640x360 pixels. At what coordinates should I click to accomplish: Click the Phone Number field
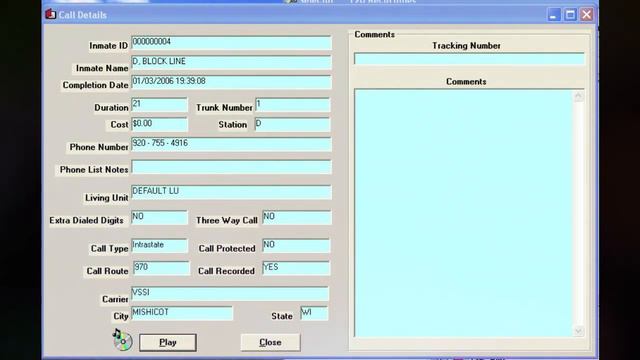[x=231, y=144]
